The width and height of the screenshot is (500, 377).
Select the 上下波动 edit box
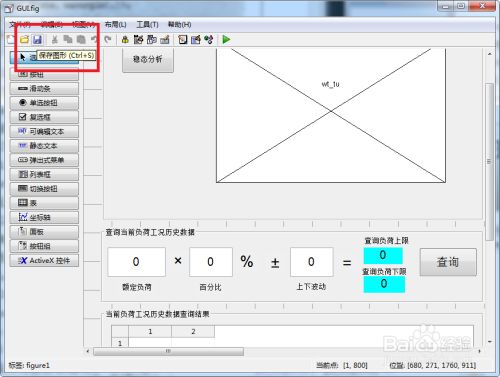pyautogui.click(x=311, y=262)
